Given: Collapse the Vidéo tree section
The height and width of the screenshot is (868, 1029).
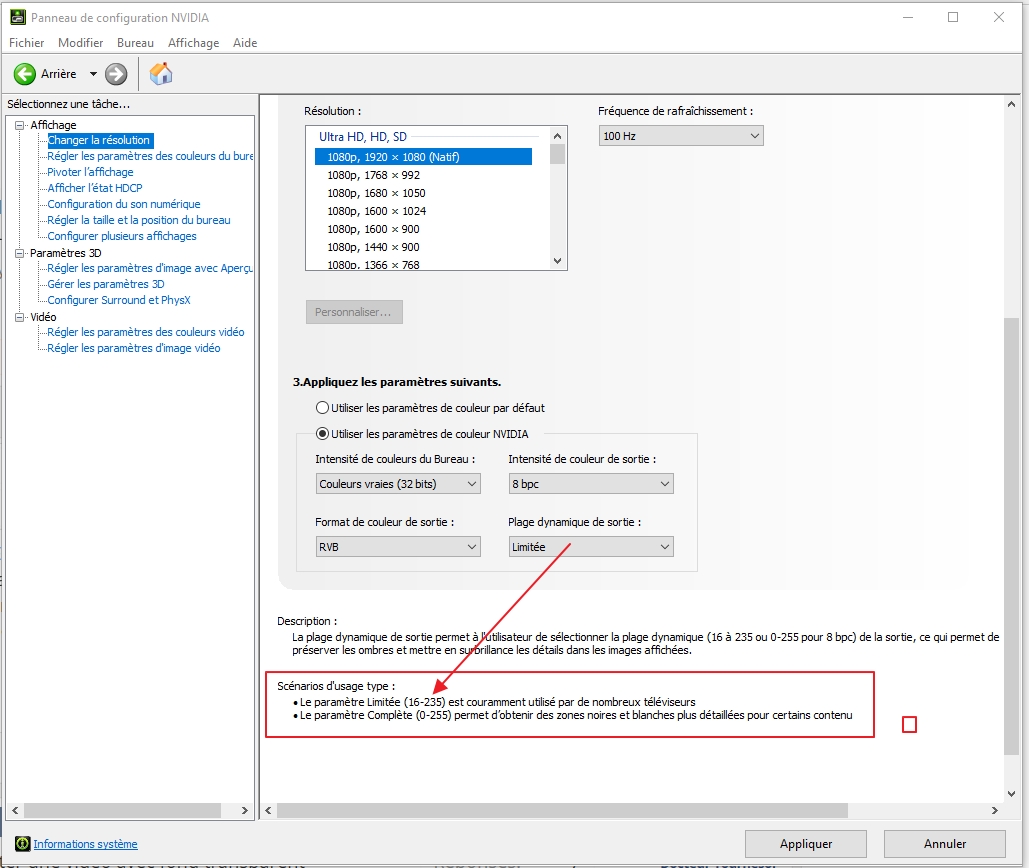Looking at the screenshot, I should tap(20, 317).
